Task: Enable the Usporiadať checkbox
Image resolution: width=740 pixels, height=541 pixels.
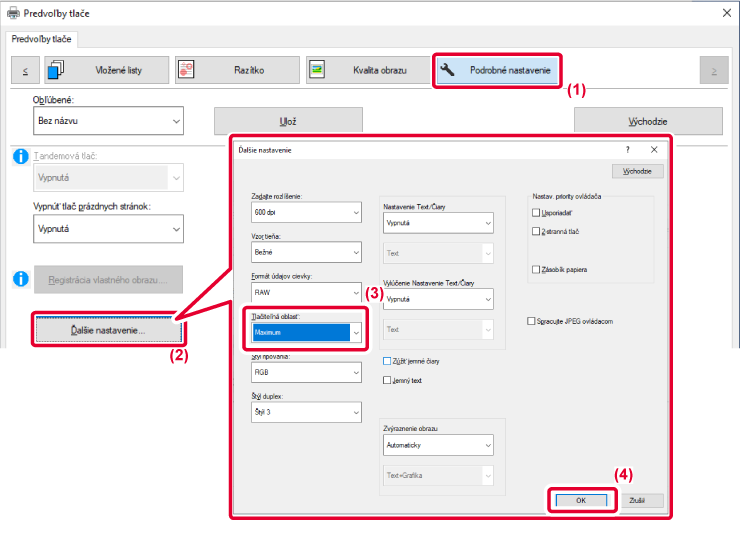Action: click(x=537, y=213)
